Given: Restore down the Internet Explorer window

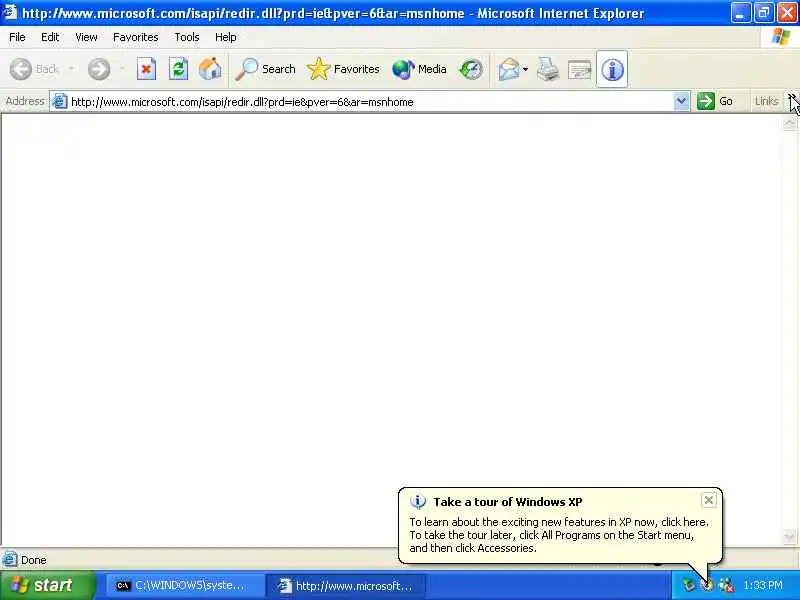Looking at the screenshot, I should 763,13.
